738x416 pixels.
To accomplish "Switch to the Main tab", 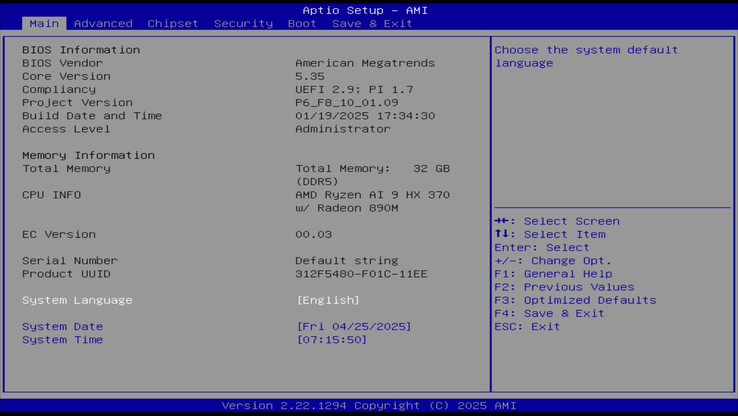I will [44, 24].
